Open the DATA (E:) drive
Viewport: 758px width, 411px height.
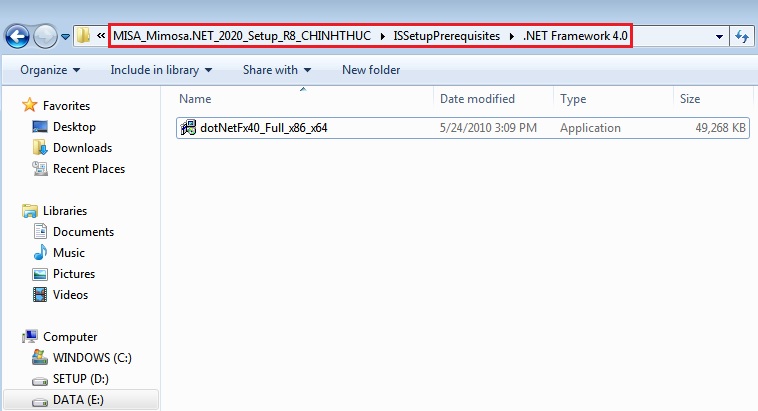click(78, 400)
